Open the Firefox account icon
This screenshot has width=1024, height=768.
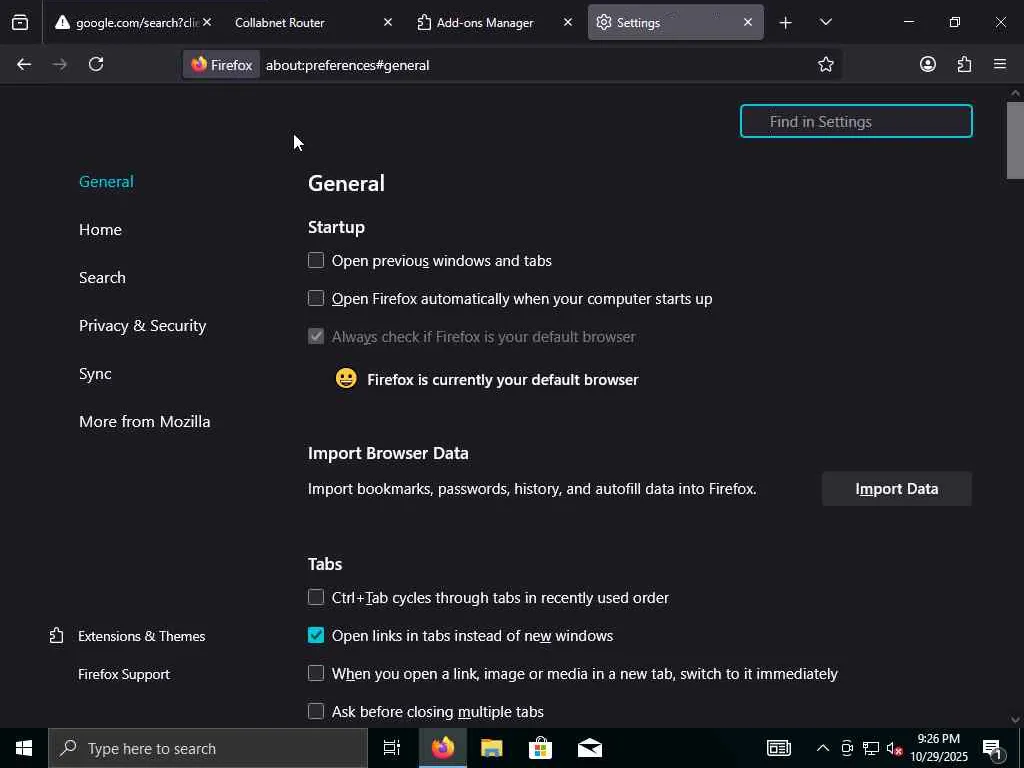click(x=927, y=64)
